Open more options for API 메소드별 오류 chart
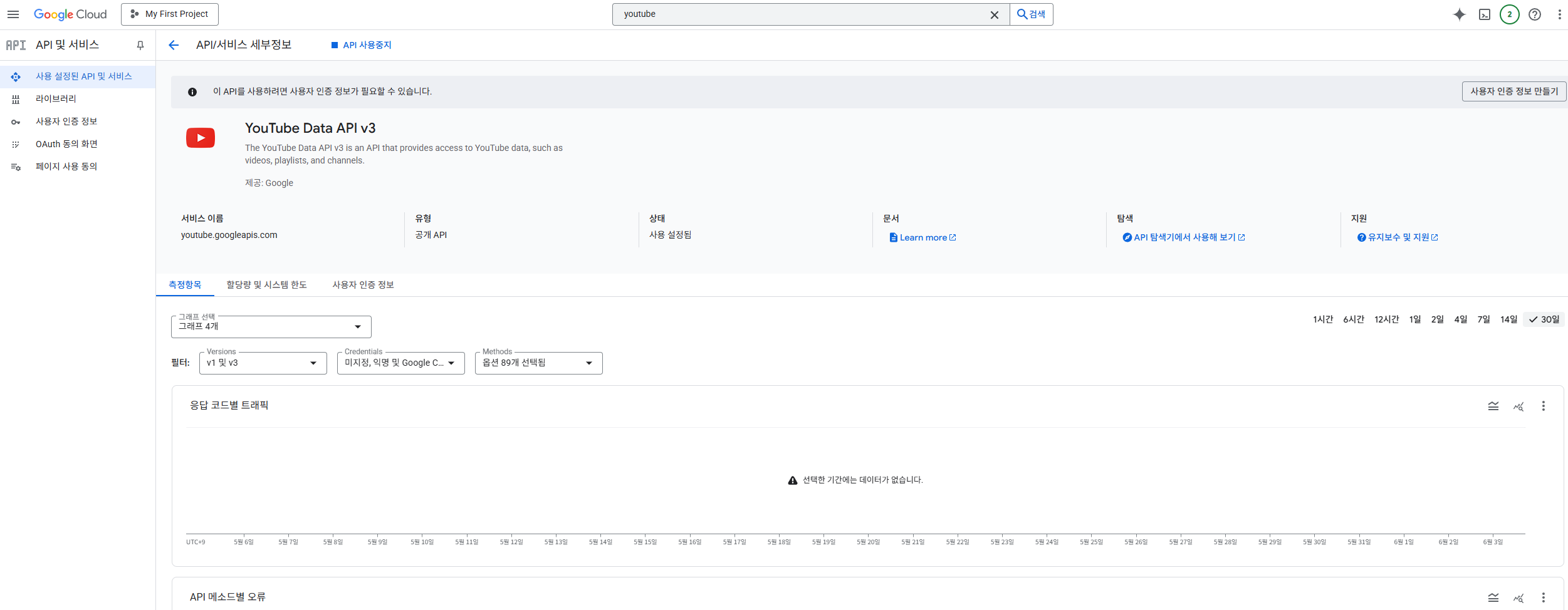The image size is (1568, 610). 1544,597
